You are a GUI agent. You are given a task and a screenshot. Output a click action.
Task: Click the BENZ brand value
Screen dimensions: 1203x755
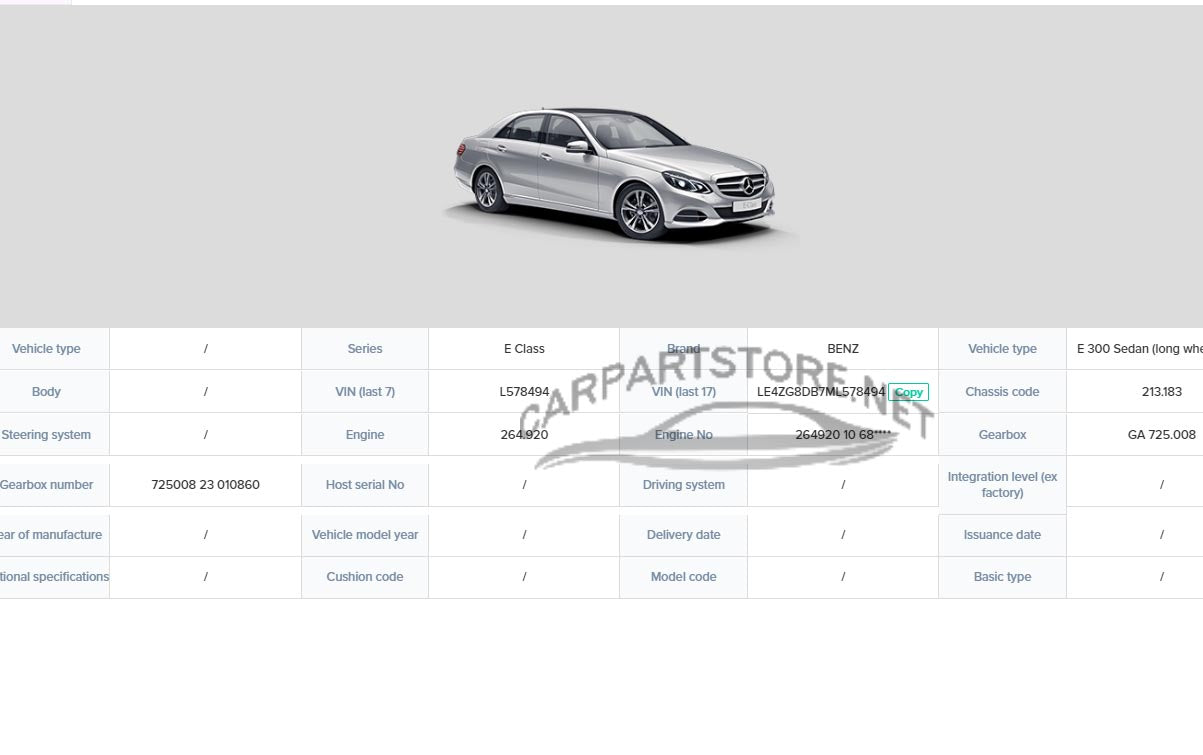pyautogui.click(x=843, y=349)
